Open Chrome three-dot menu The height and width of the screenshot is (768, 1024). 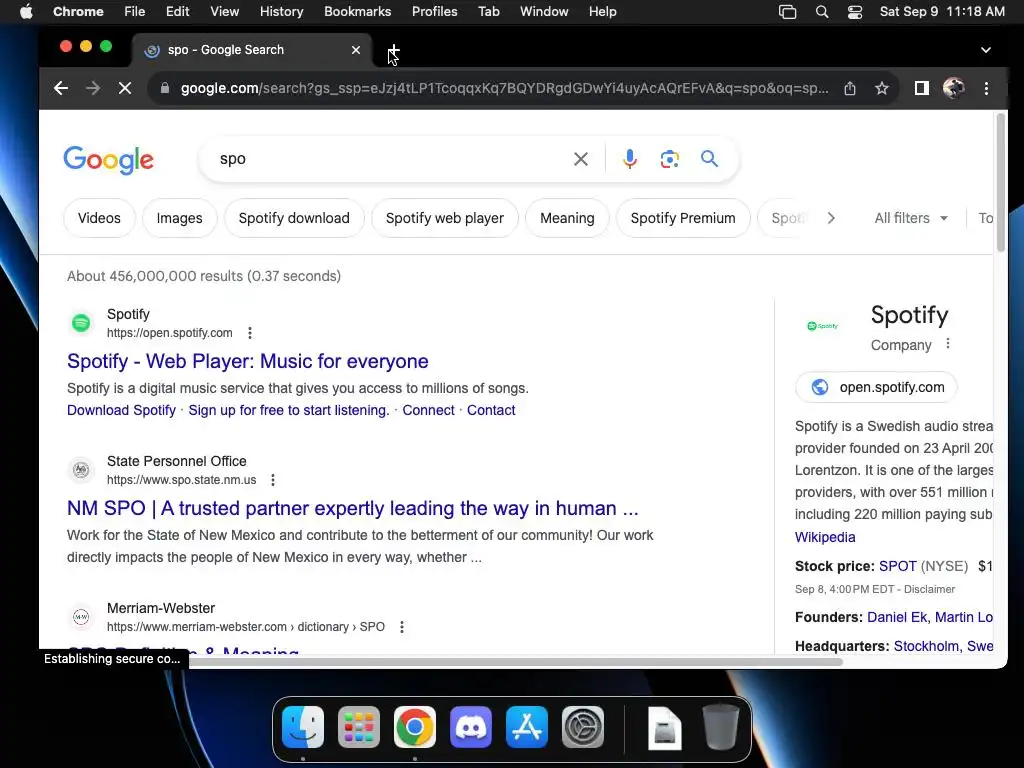(x=986, y=88)
